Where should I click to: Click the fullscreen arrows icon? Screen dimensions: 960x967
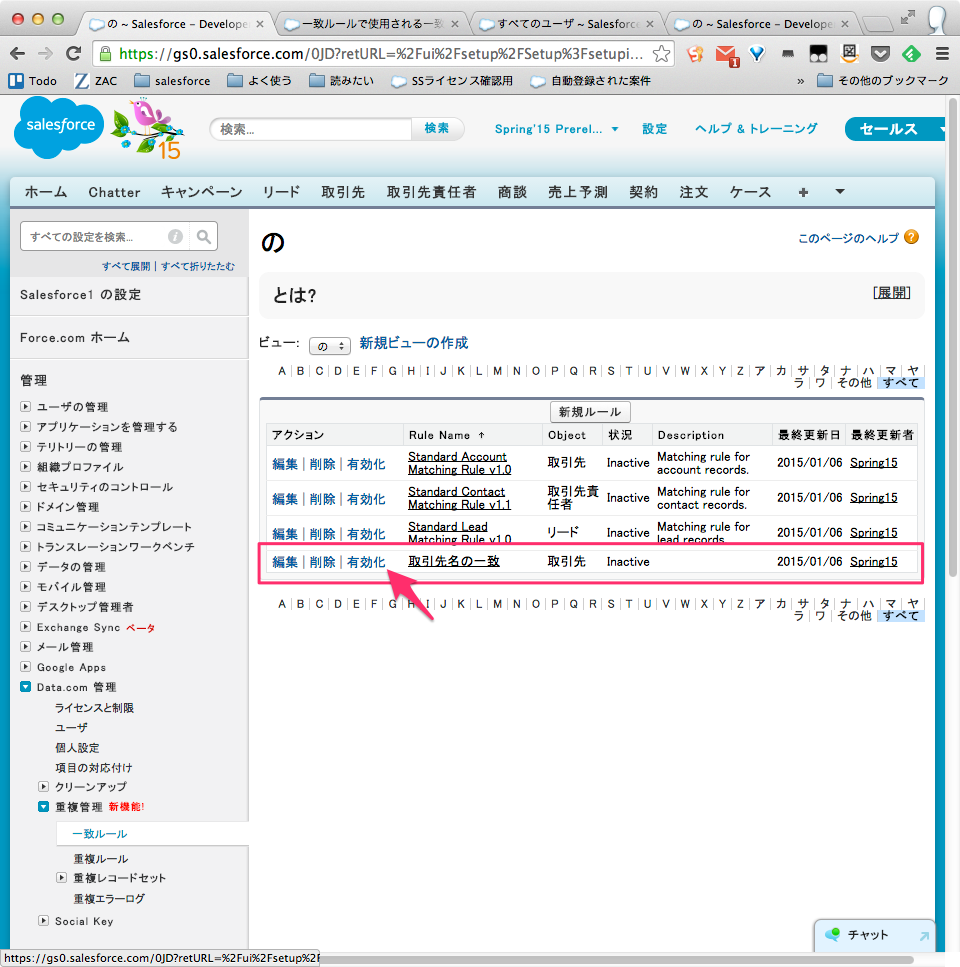[907, 18]
